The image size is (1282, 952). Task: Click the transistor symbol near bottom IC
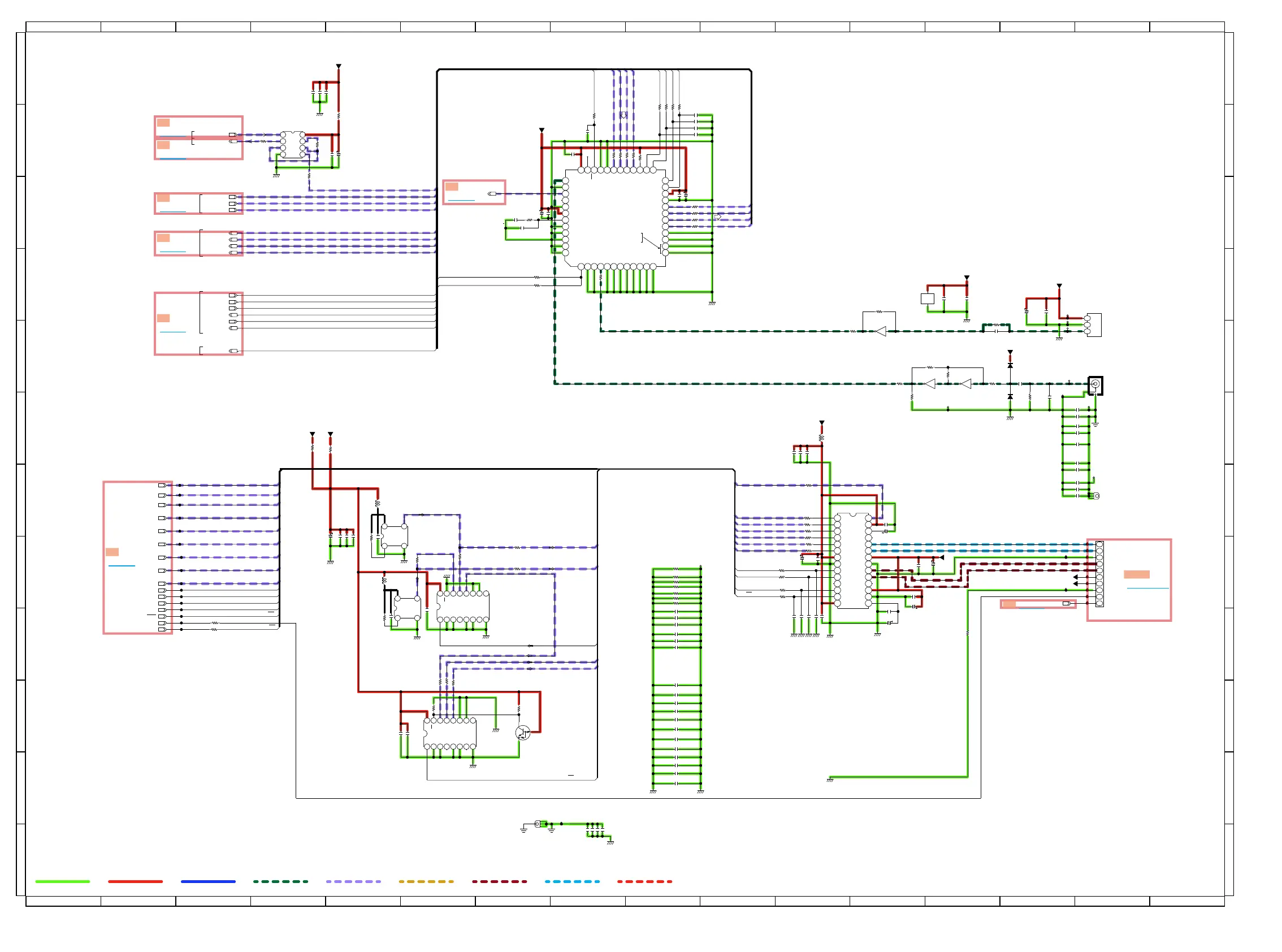click(x=523, y=733)
